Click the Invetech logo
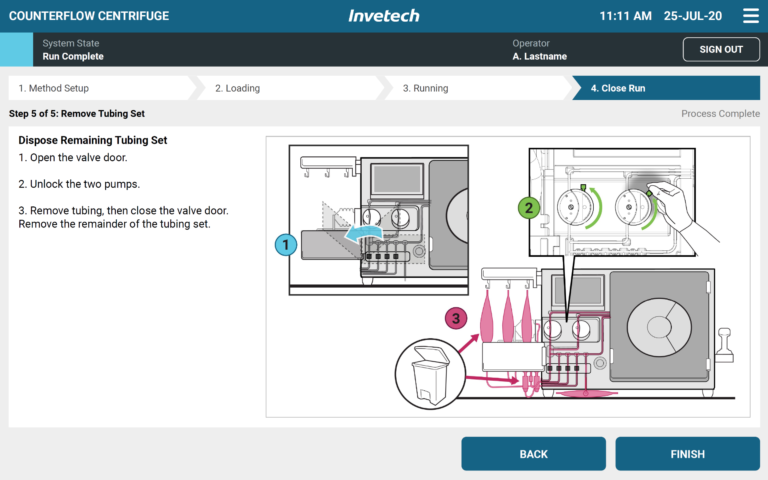Viewport: 768px width, 480px height. 384,16
